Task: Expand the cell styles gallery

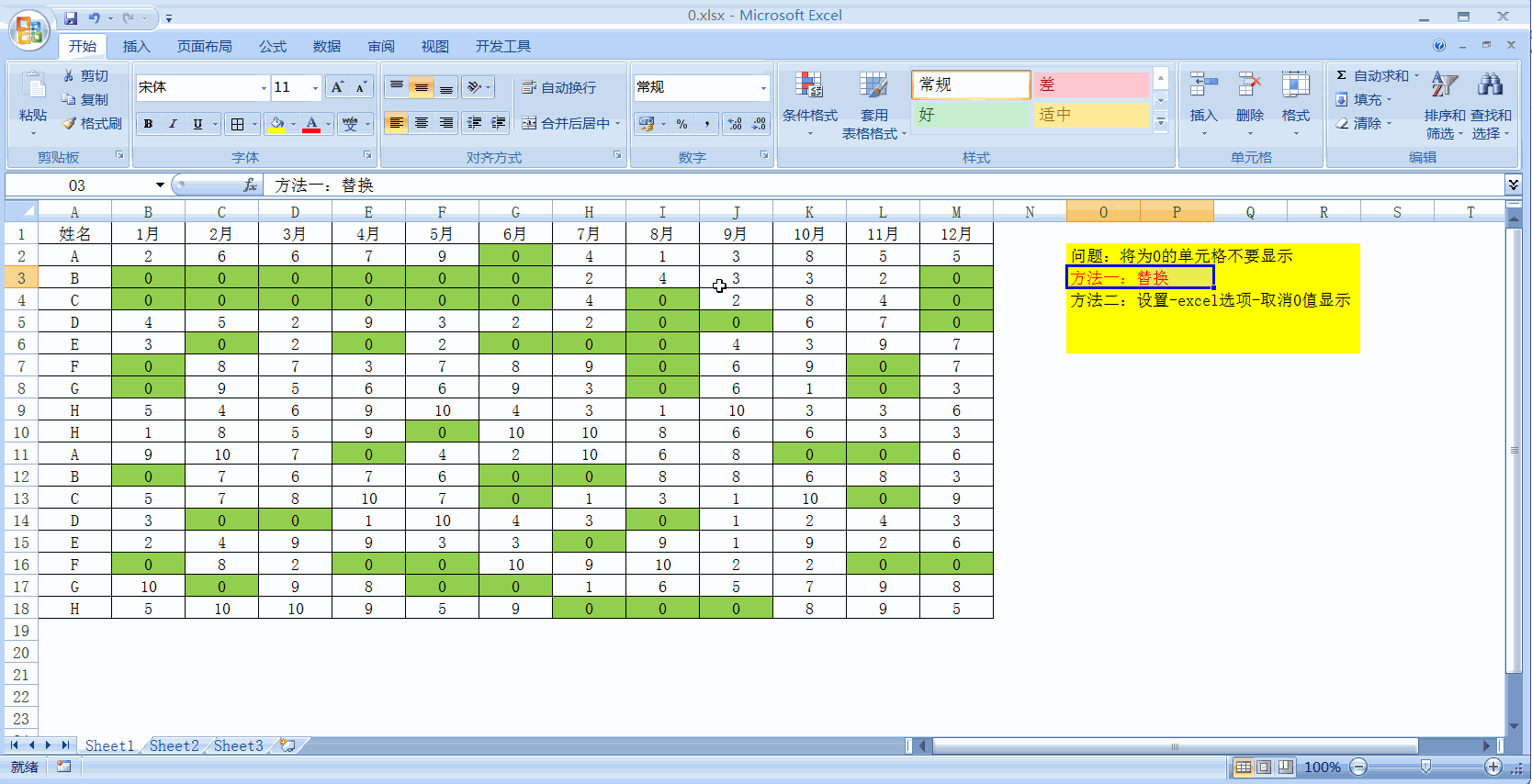Action: 1161,121
